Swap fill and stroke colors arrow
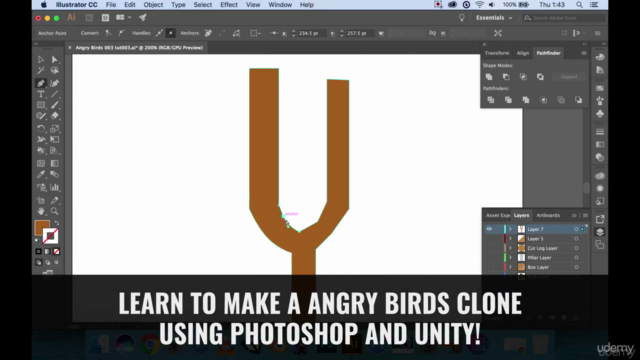This screenshot has height=360, width=640. click(57, 223)
